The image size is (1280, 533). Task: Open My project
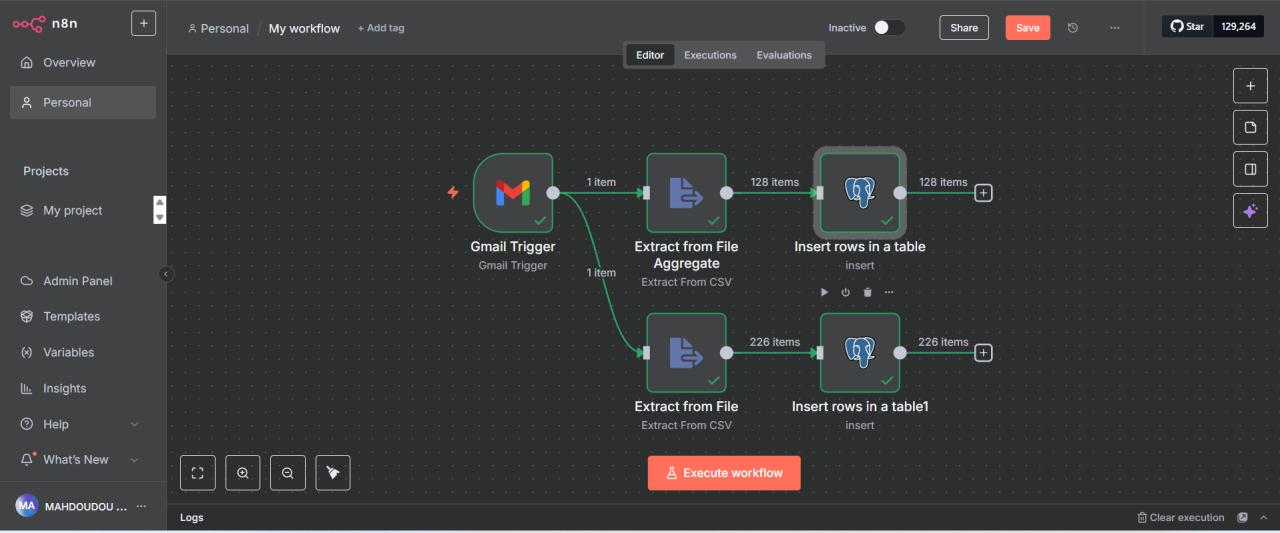[72, 210]
